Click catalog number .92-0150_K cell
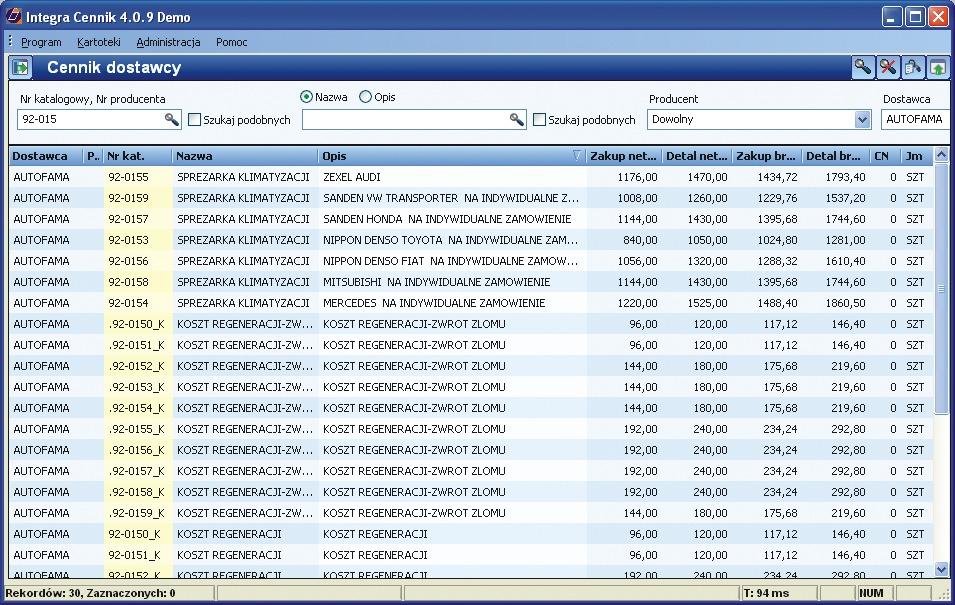The height and width of the screenshot is (605, 955). (137, 324)
